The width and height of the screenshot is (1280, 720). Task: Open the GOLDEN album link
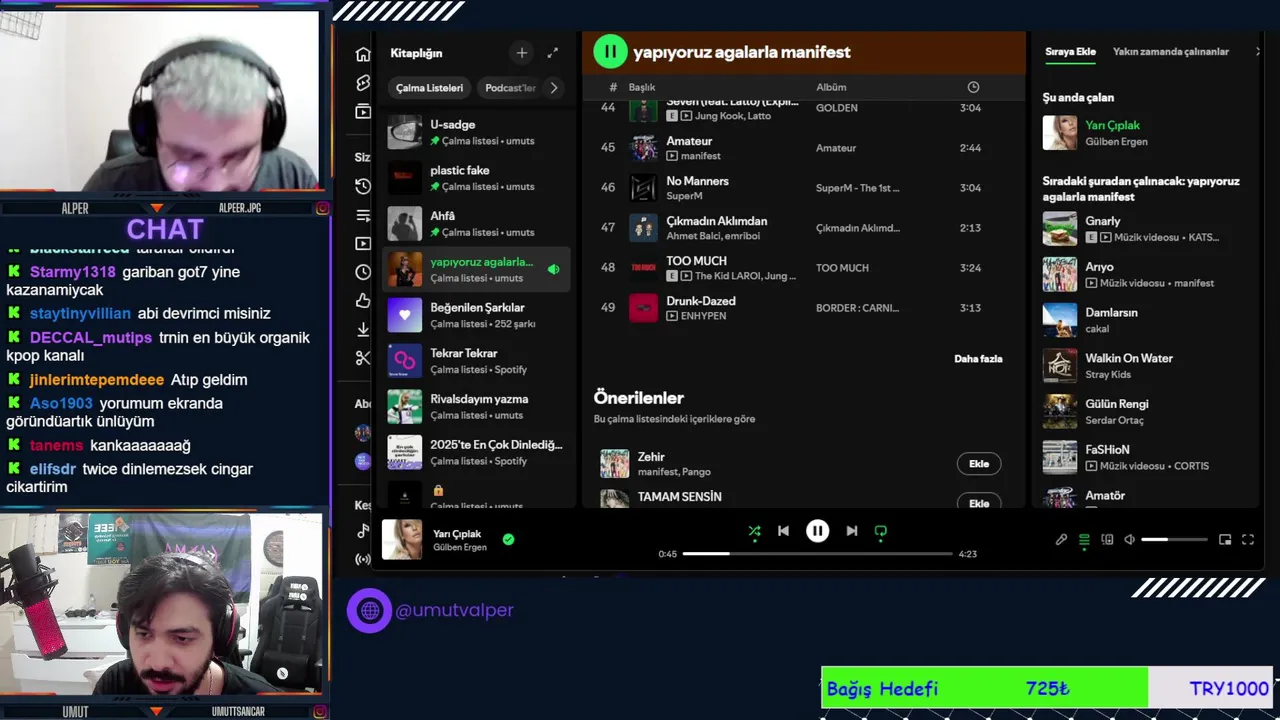click(836, 108)
